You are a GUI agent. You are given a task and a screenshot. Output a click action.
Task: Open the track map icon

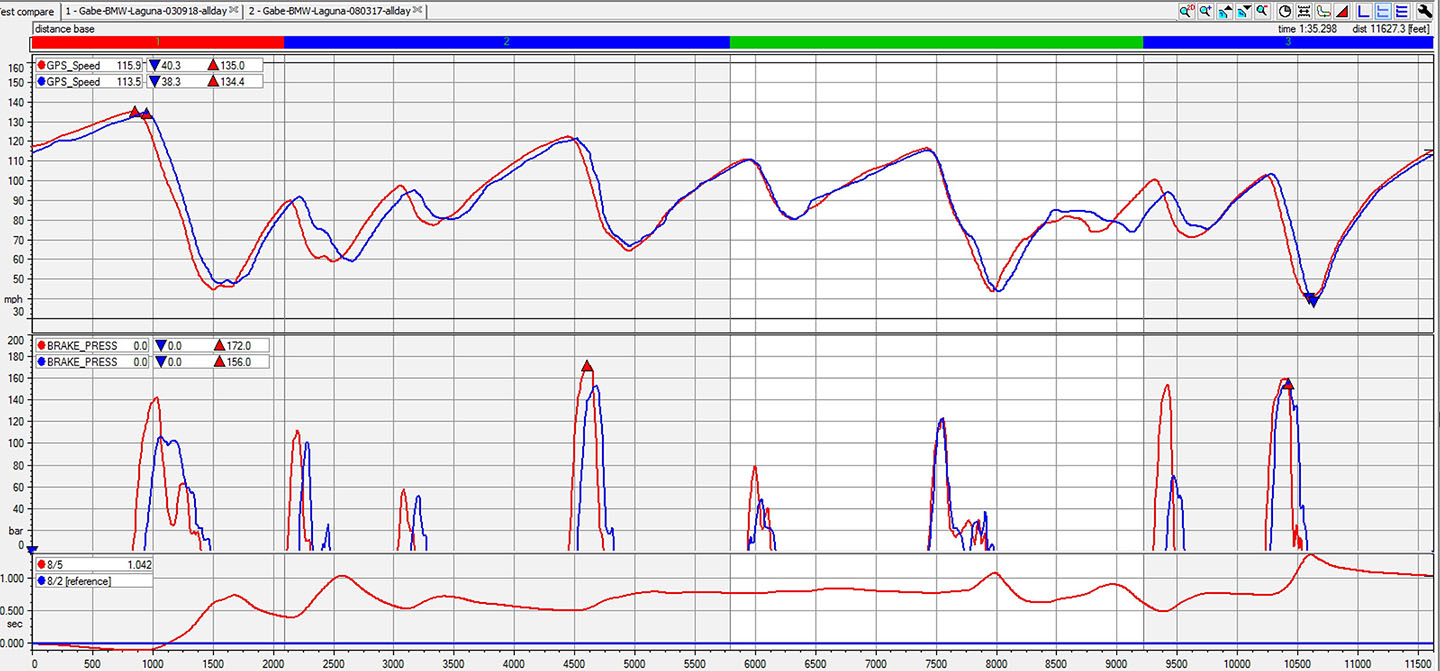(x=1323, y=11)
